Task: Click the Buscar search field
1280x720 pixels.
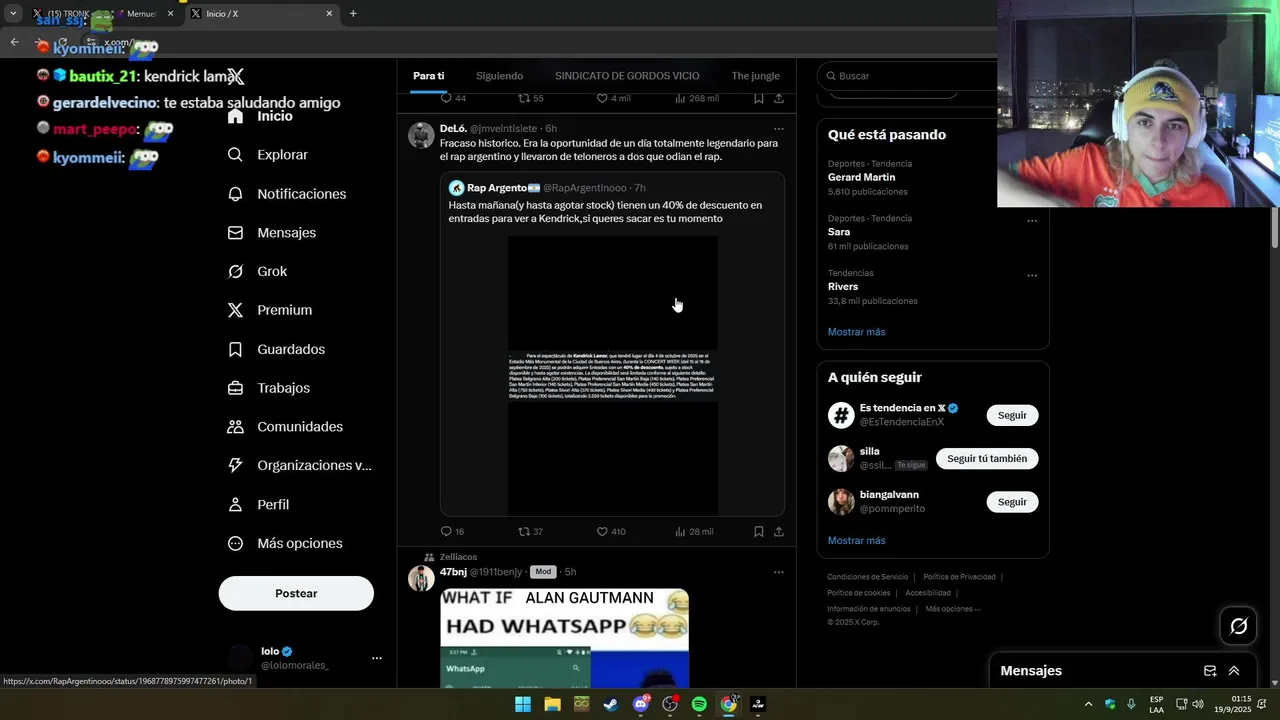Action: tap(906, 76)
